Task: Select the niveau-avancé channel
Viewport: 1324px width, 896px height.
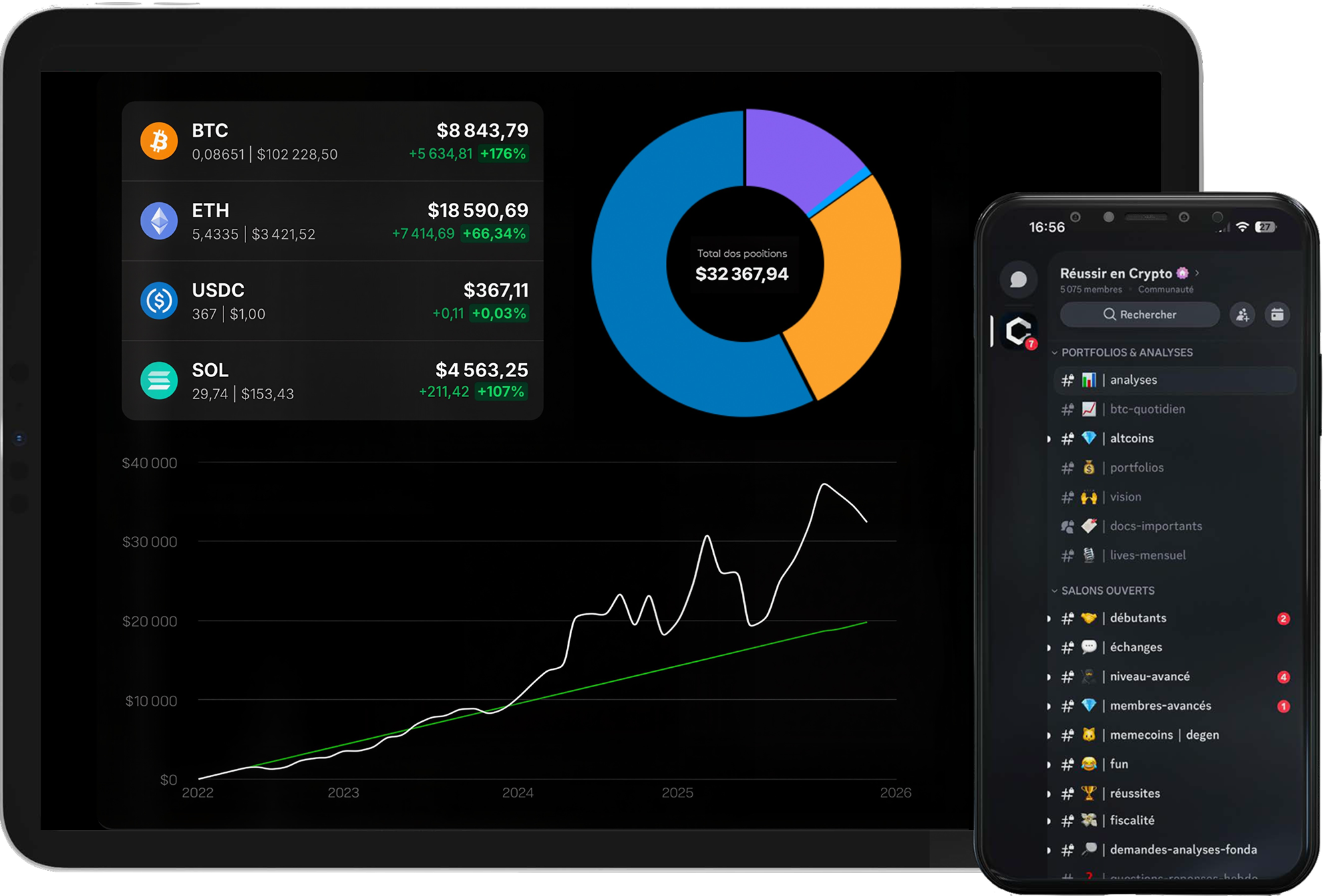Action: pyautogui.click(x=1149, y=676)
